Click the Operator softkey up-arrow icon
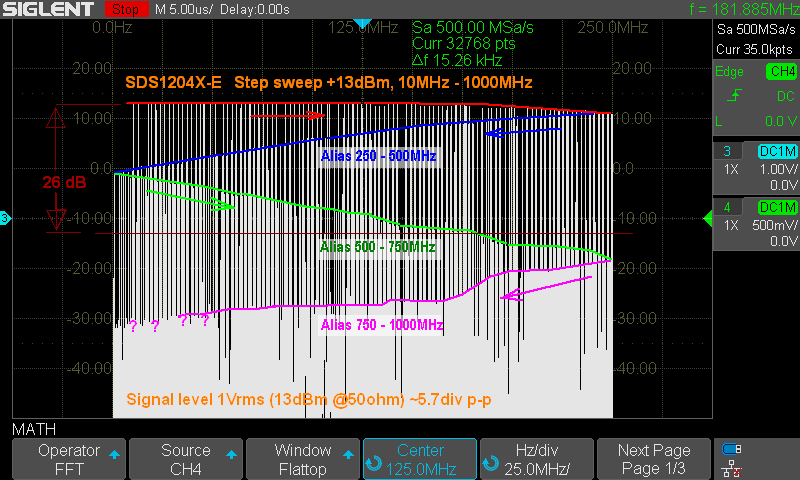Screen dimensions: 800x480 pos(114,454)
